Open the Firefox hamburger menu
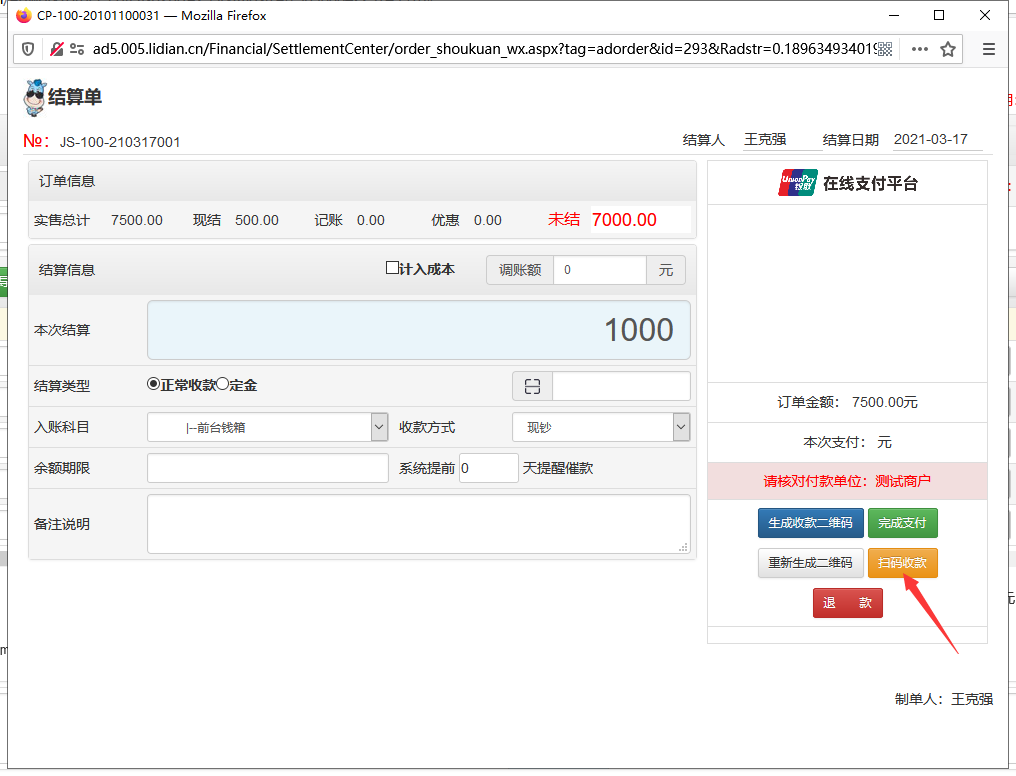This screenshot has height=776, width=1016. click(x=989, y=49)
